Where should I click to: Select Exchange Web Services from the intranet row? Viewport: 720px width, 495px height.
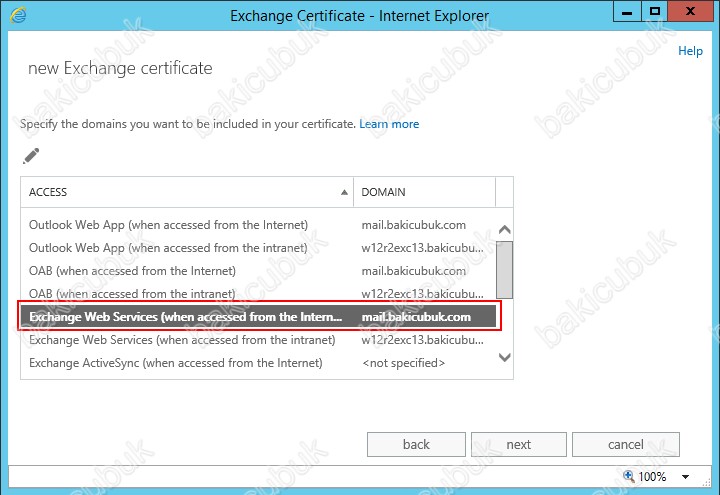click(x=258, y=340)
